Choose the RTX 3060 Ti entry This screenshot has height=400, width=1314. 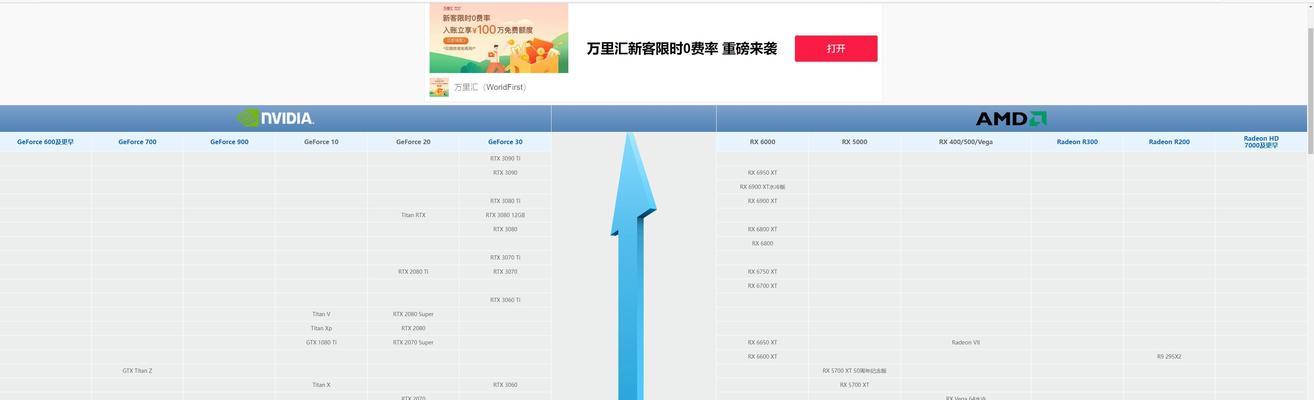(505, 300)
